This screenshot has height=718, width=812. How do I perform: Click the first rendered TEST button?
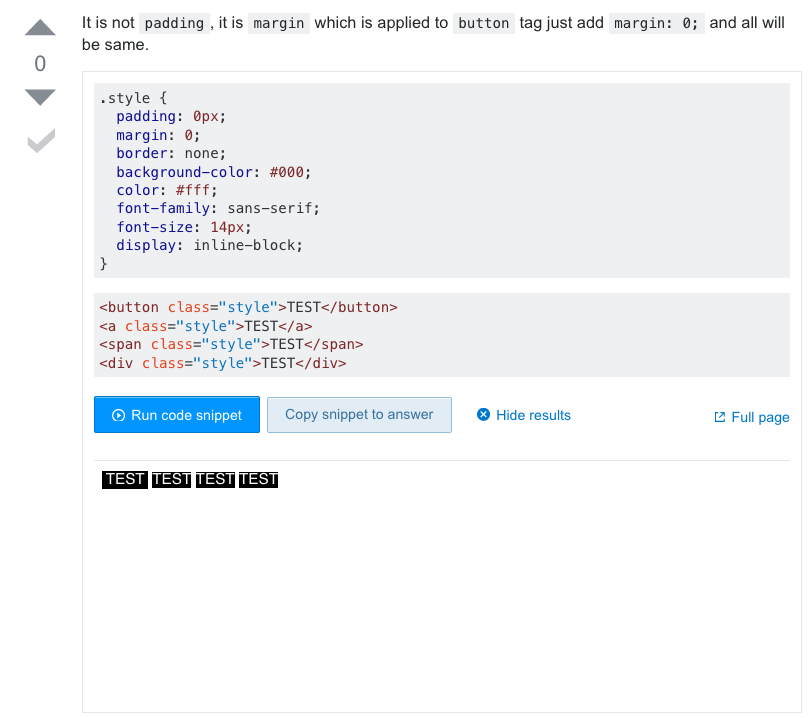[x=124, y=479]
